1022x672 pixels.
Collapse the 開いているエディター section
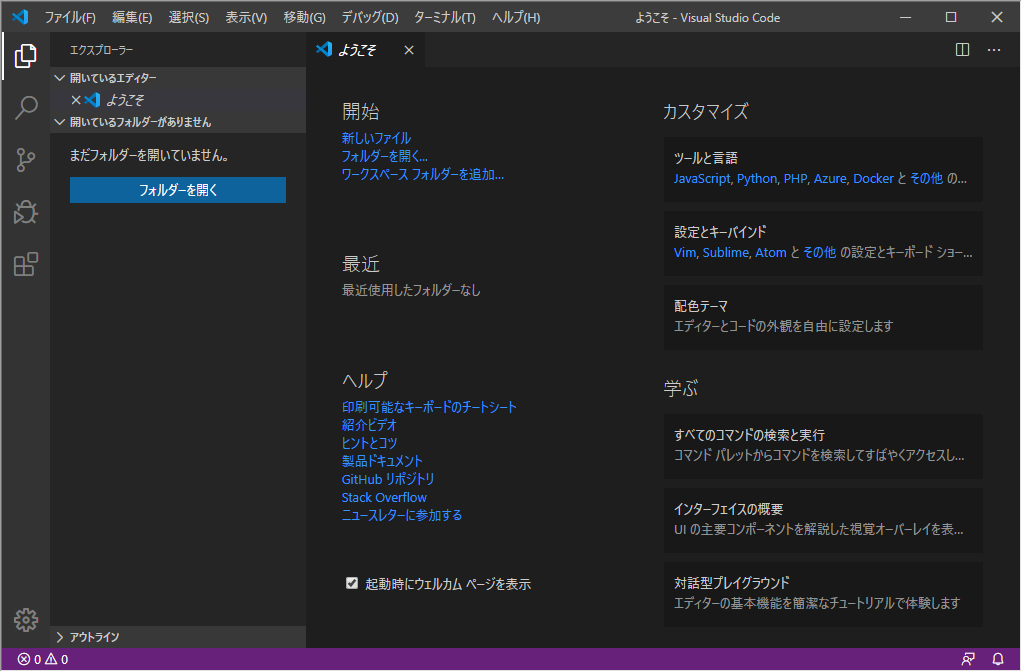click(178, 78)
